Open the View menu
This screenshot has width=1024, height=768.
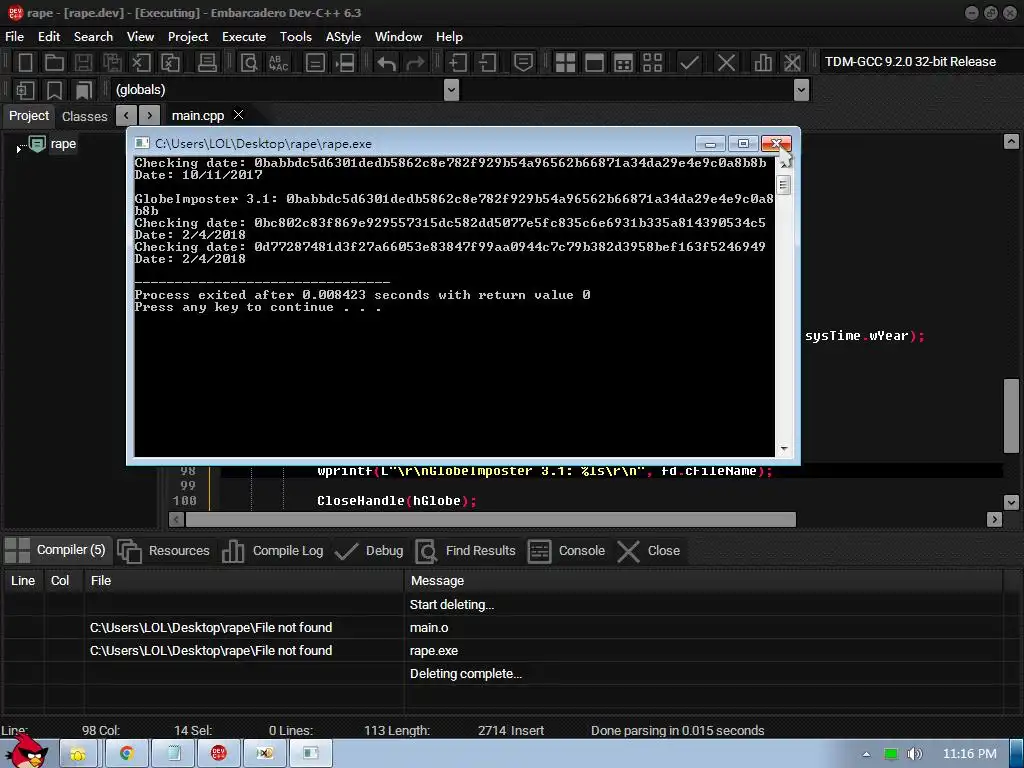[x=140, y=37]
